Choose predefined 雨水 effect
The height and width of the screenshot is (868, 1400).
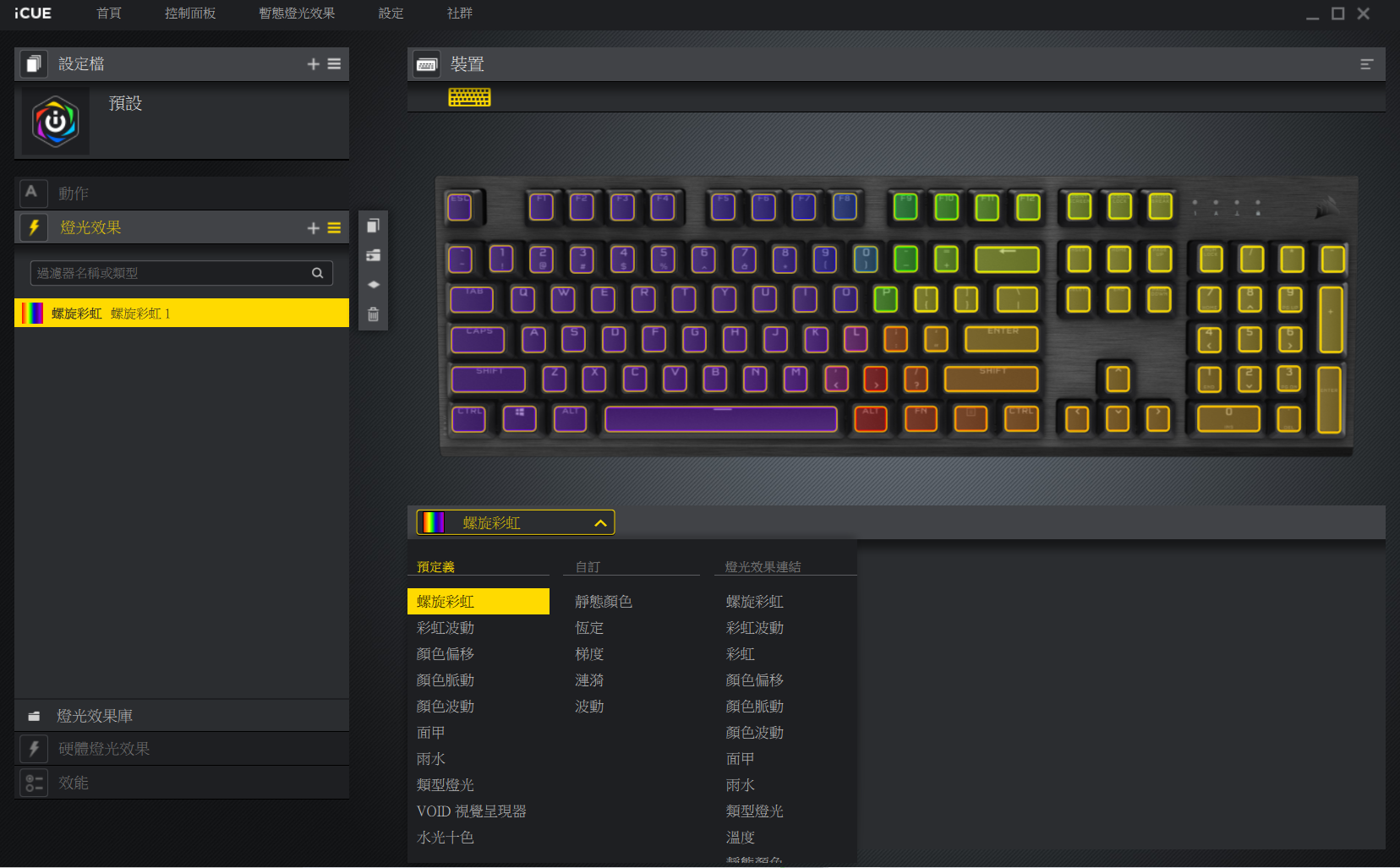tap(431, 759)
